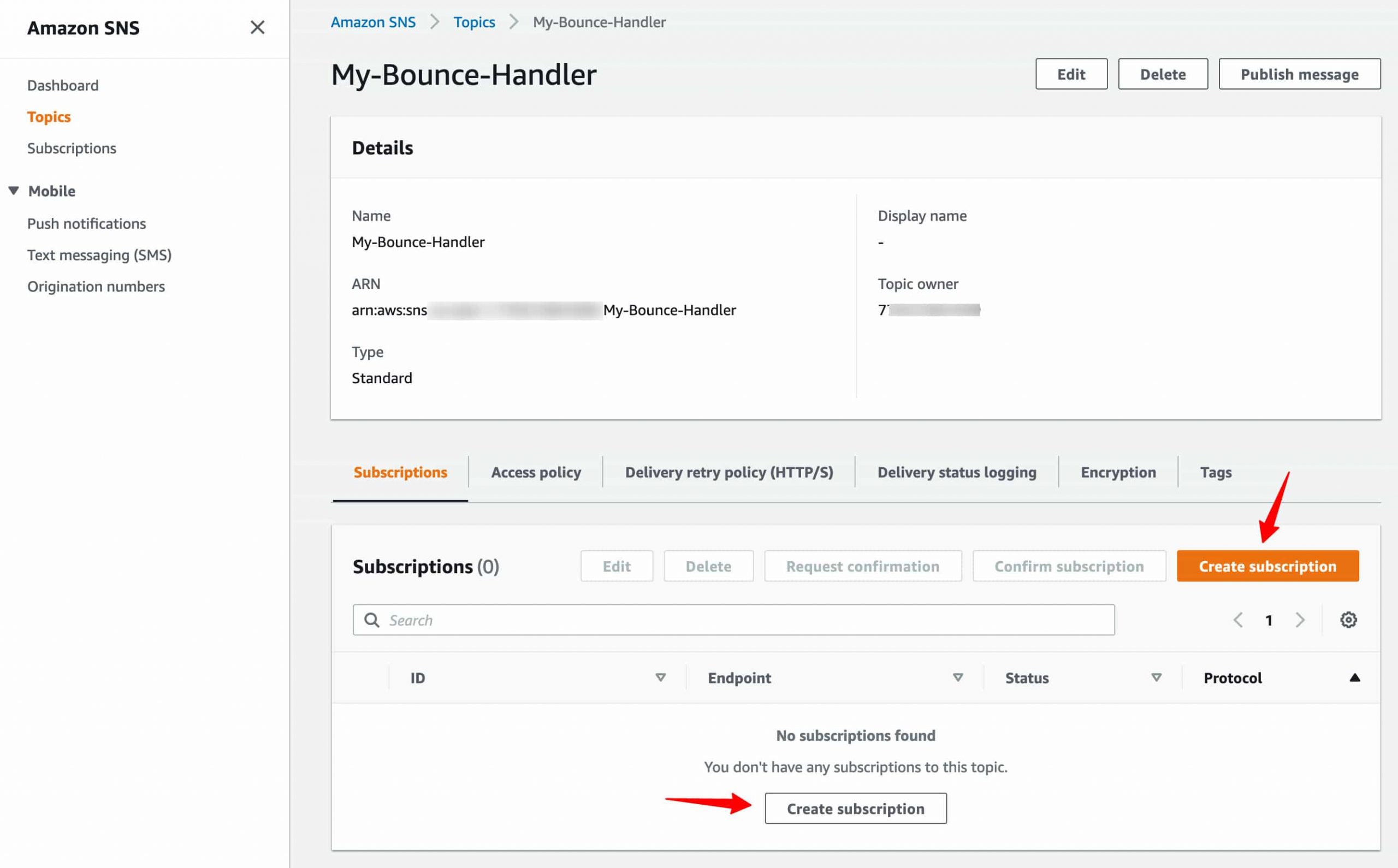The height and width of the screenshot is (868, 1398).
Task: Click Publish message button
Action: point(1300,74)
